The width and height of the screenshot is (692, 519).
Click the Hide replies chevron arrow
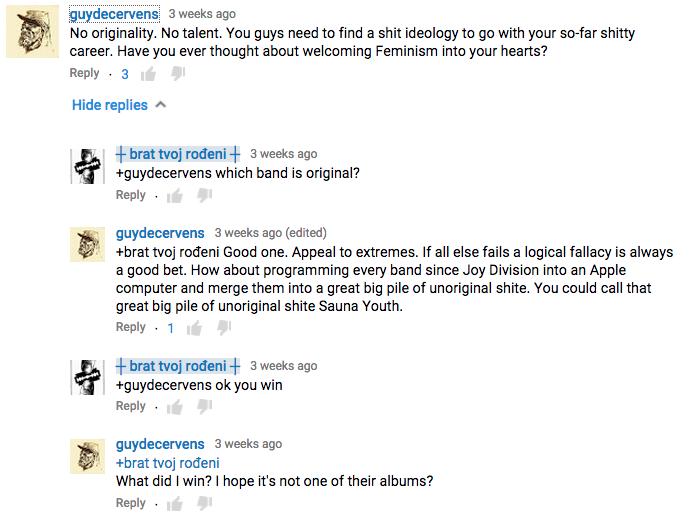tap(161, 105)
